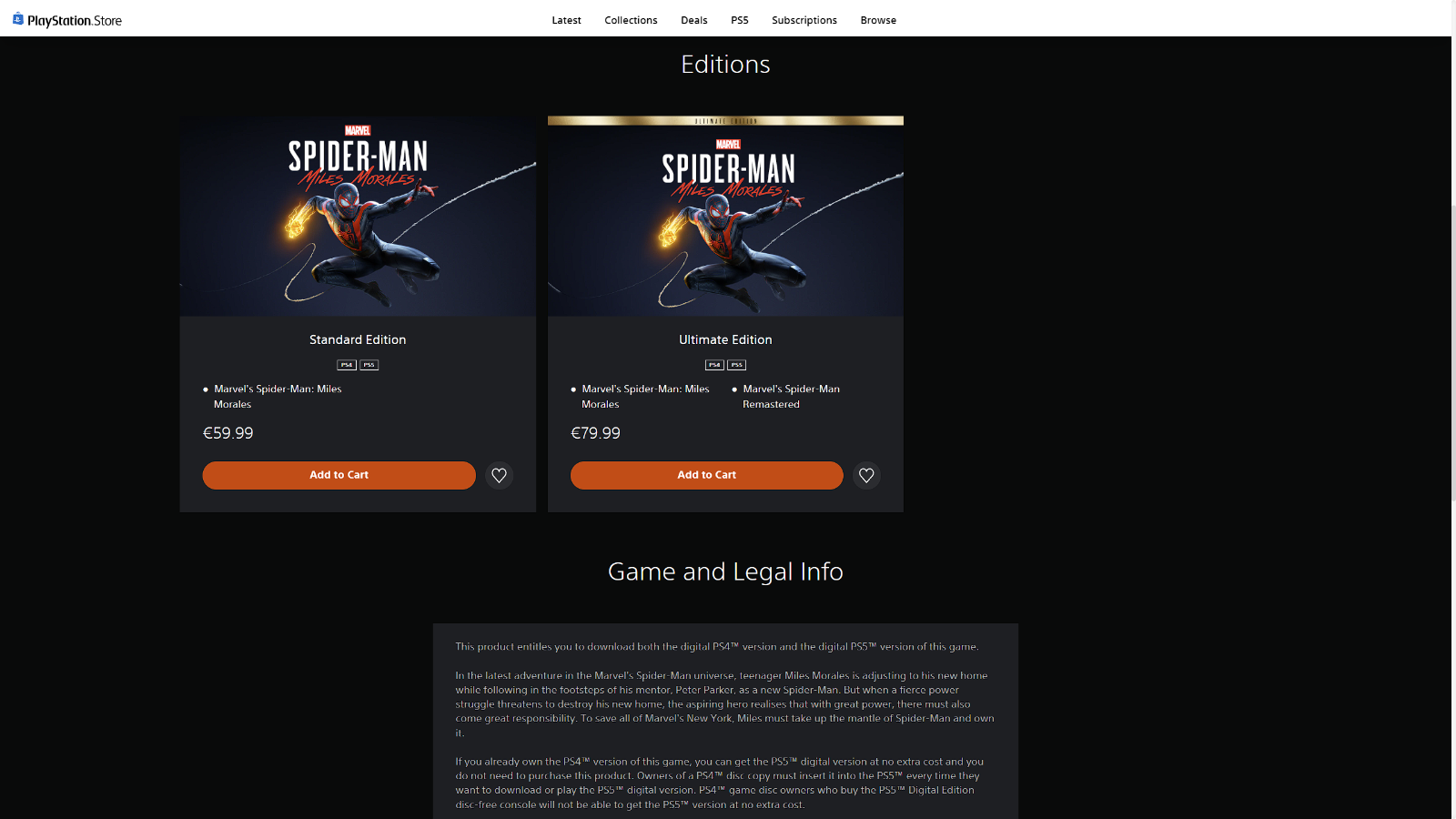Viewport: 1456px width, 819px height.
Task: Select the Ultimate Edition cover image
Action: [725, 216]
